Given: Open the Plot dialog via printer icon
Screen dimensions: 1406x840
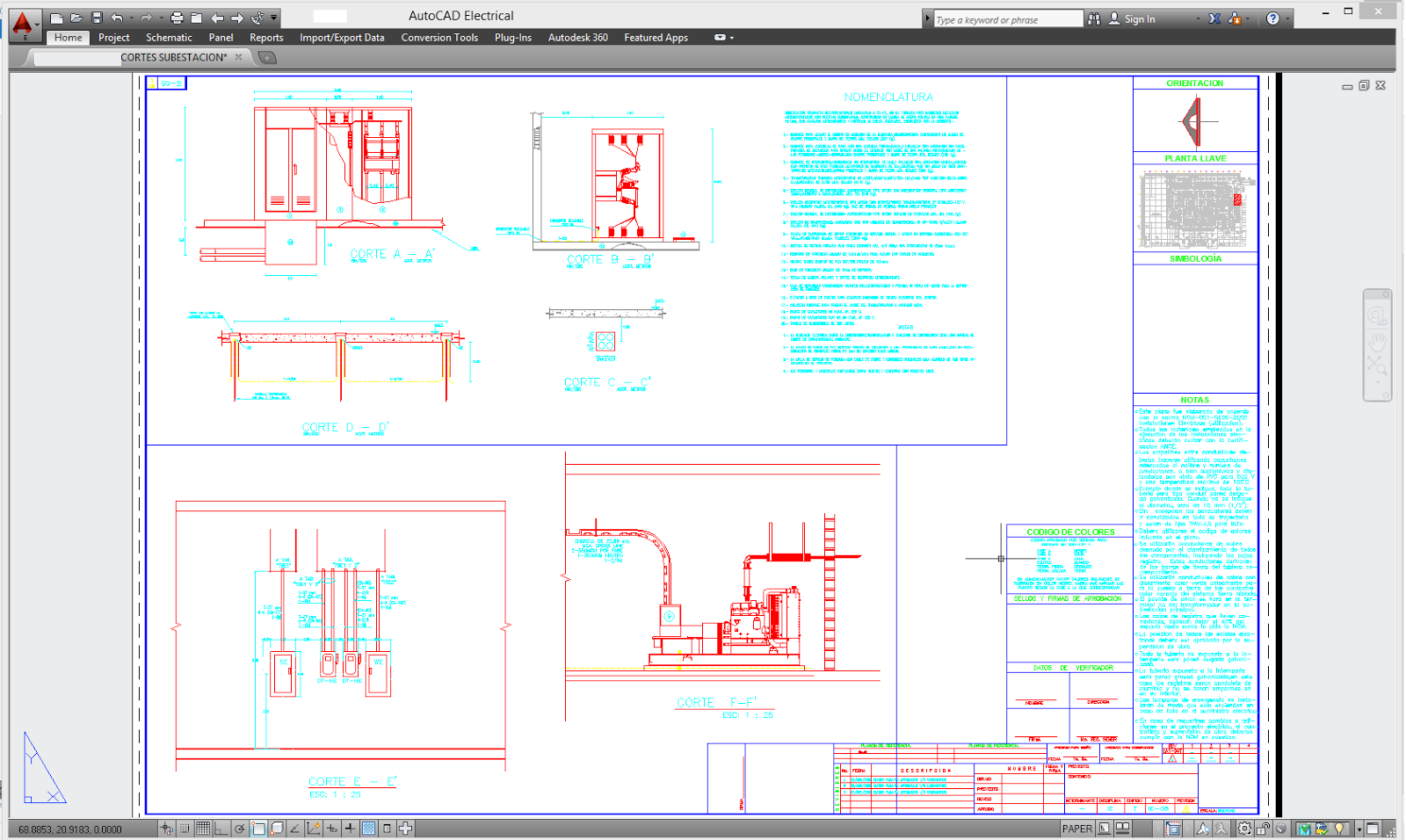Looking at the screenshot, I should 177,17.
